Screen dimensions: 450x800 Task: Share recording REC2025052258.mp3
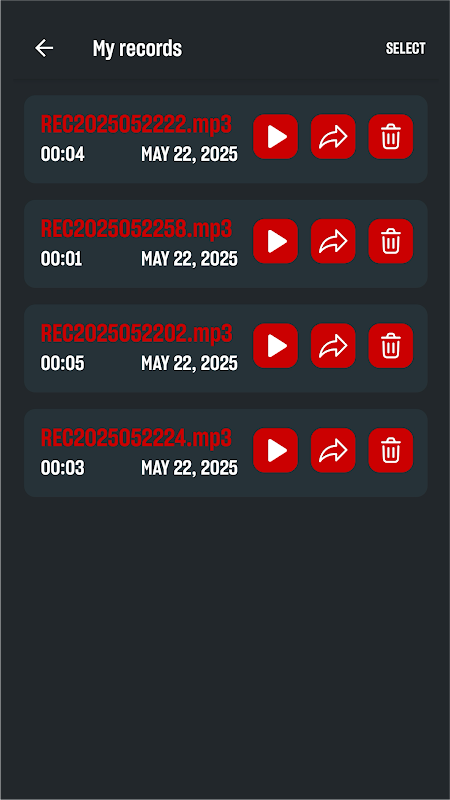click(x=333, y=241)
